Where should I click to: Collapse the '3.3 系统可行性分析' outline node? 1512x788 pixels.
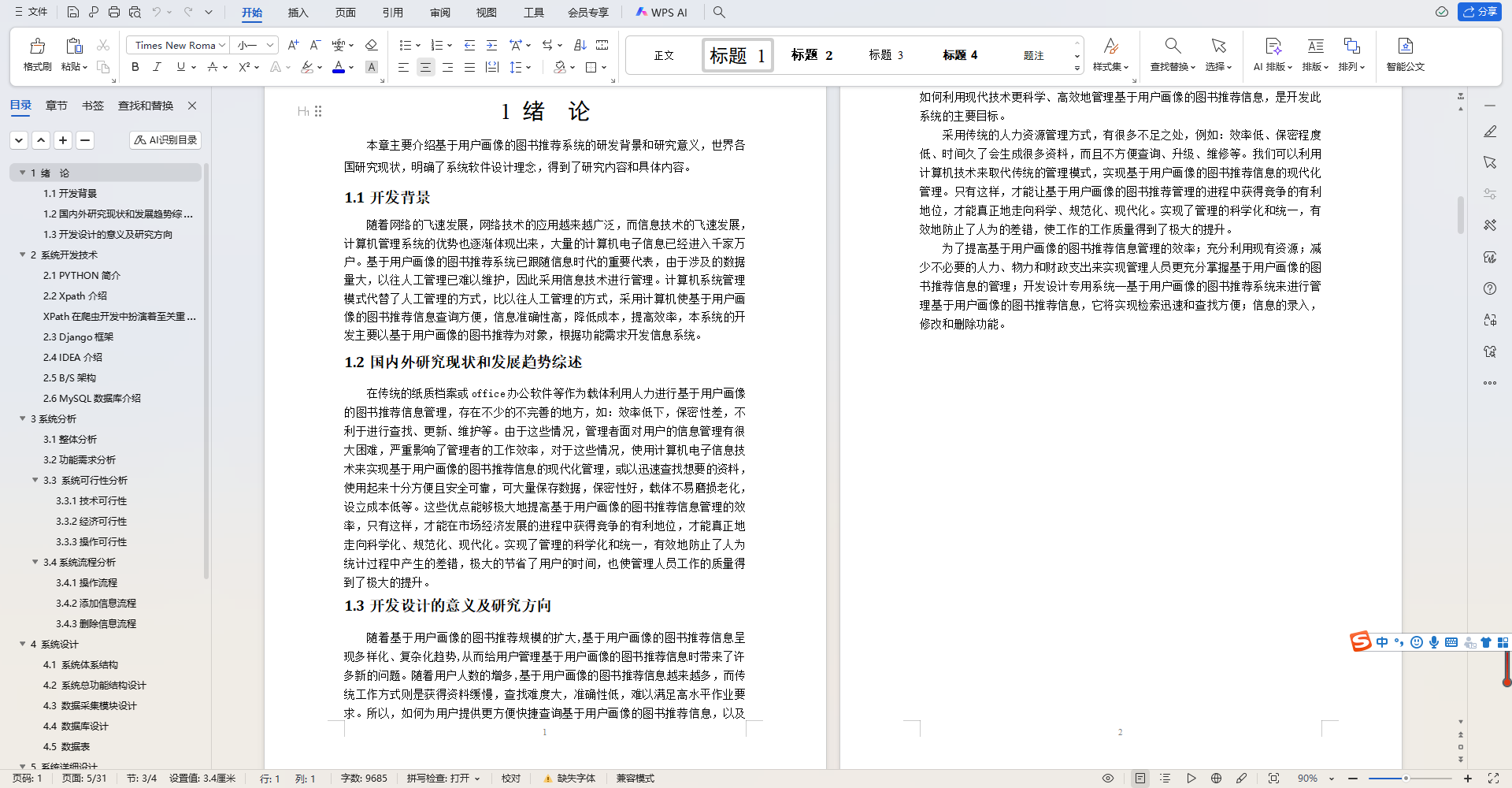tap(35, 480)
